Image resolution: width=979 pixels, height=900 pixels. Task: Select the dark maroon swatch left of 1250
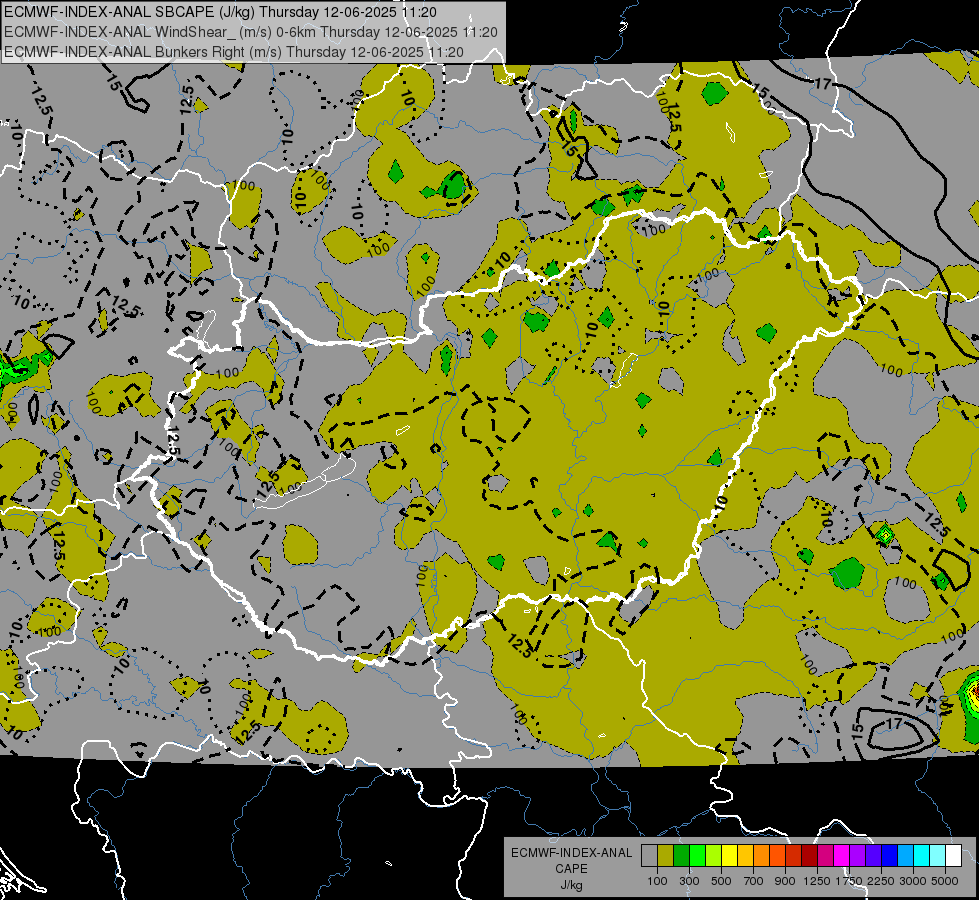pos(809,856)
